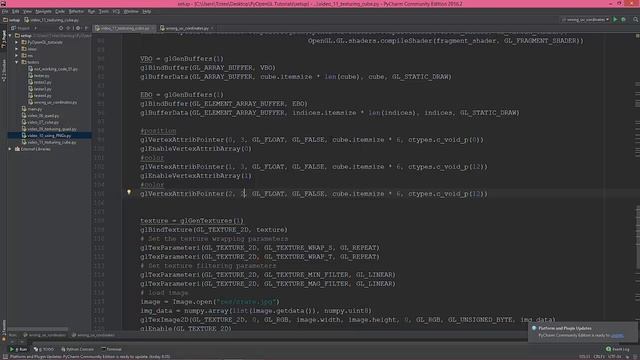Open the Edit menu
The height and width of the screenshot is (360, 640).
point(16,11)
